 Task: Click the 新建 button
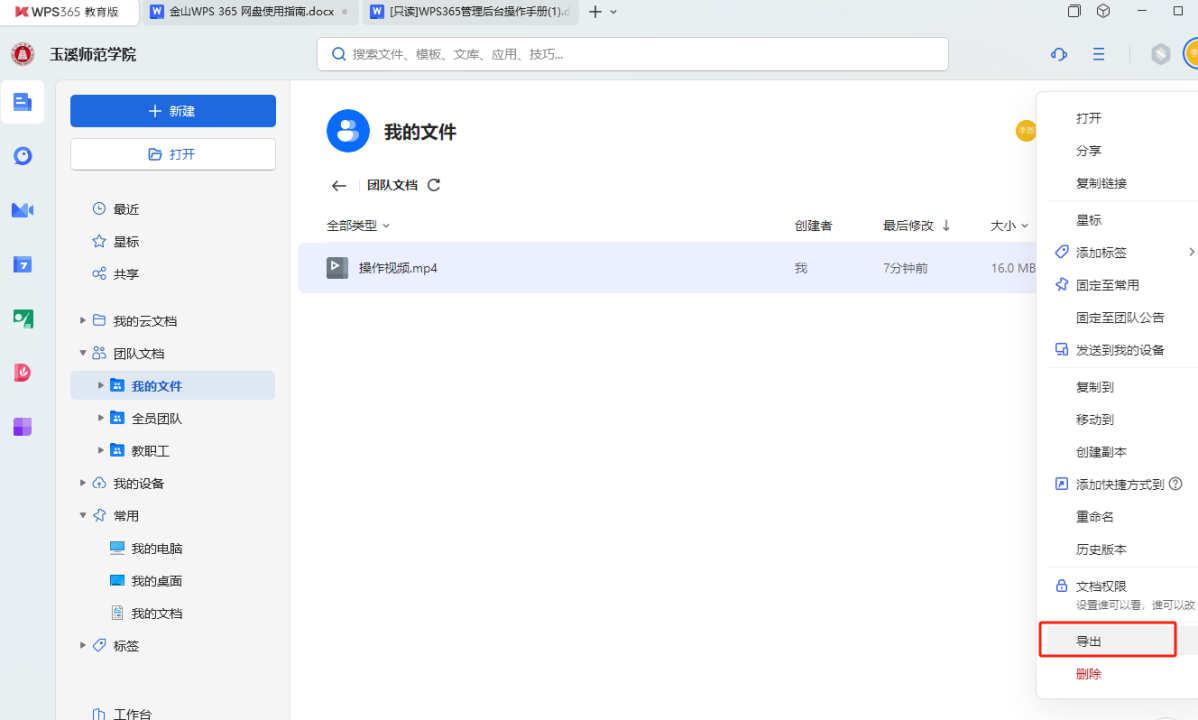click(172, 110)
